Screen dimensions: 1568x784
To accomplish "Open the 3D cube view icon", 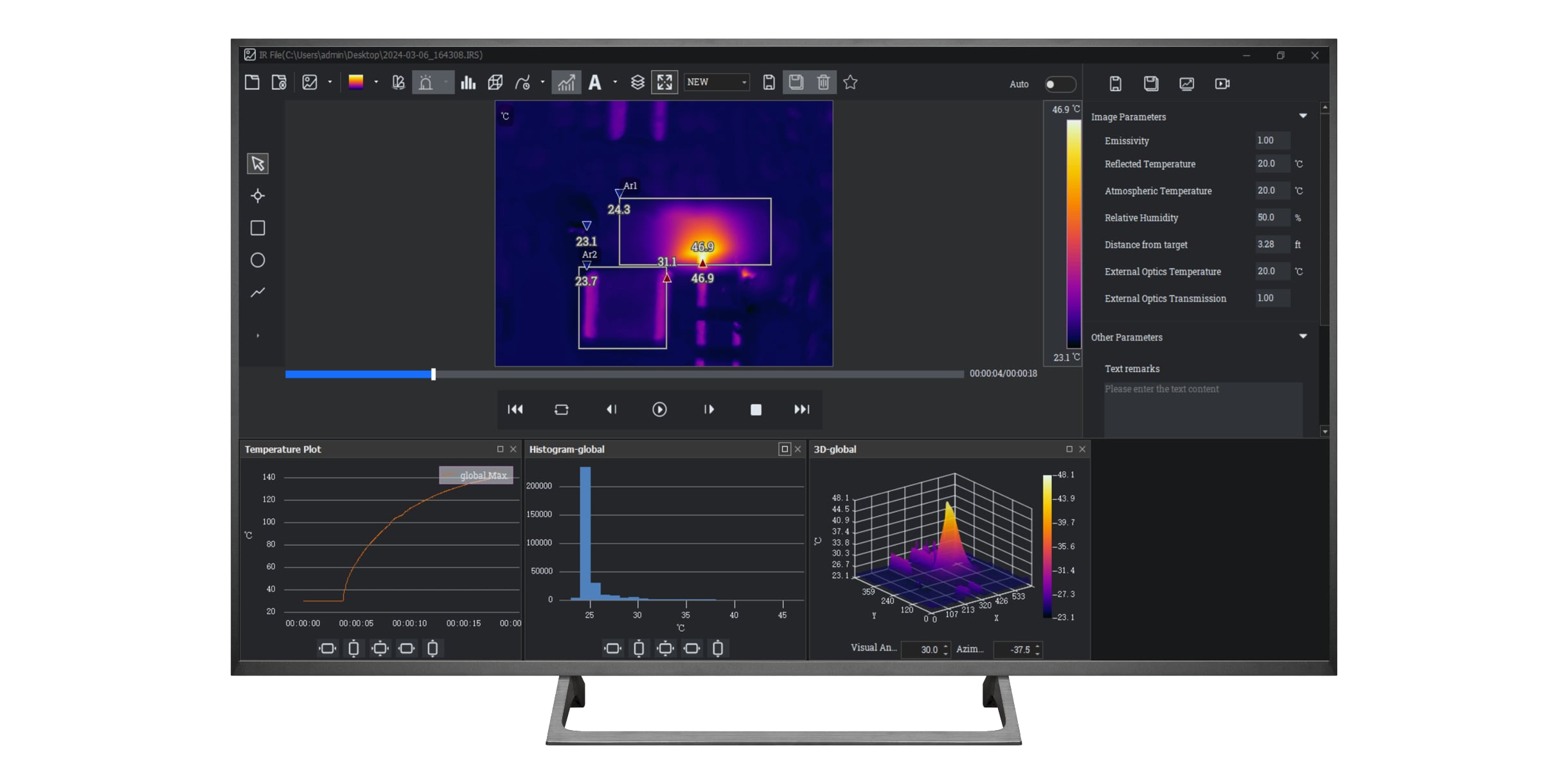I will coord(495,82).
